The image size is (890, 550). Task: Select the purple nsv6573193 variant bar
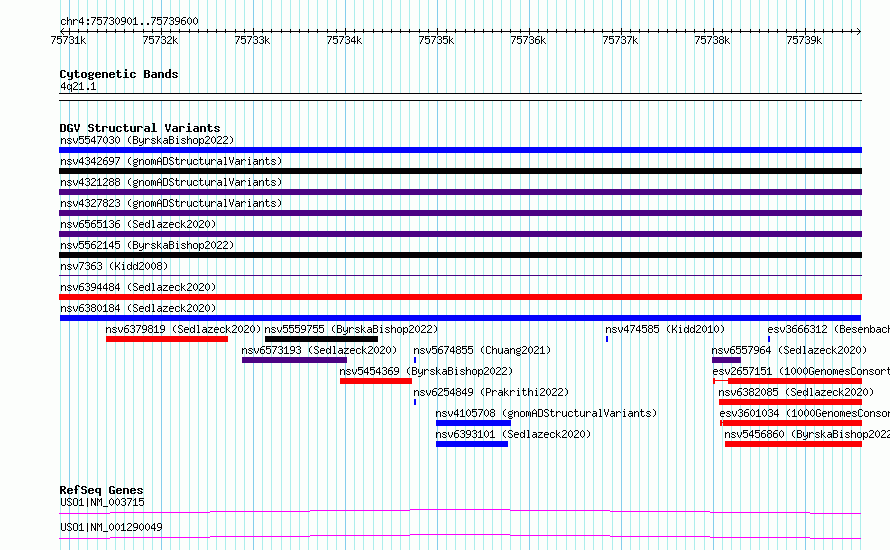[x=295, y=360]
